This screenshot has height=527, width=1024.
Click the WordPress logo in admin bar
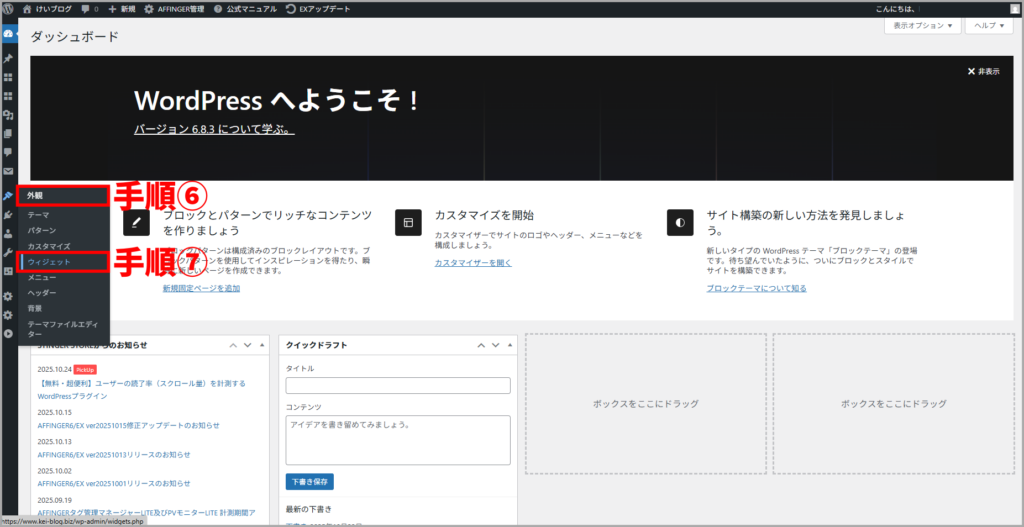point(8,8)
